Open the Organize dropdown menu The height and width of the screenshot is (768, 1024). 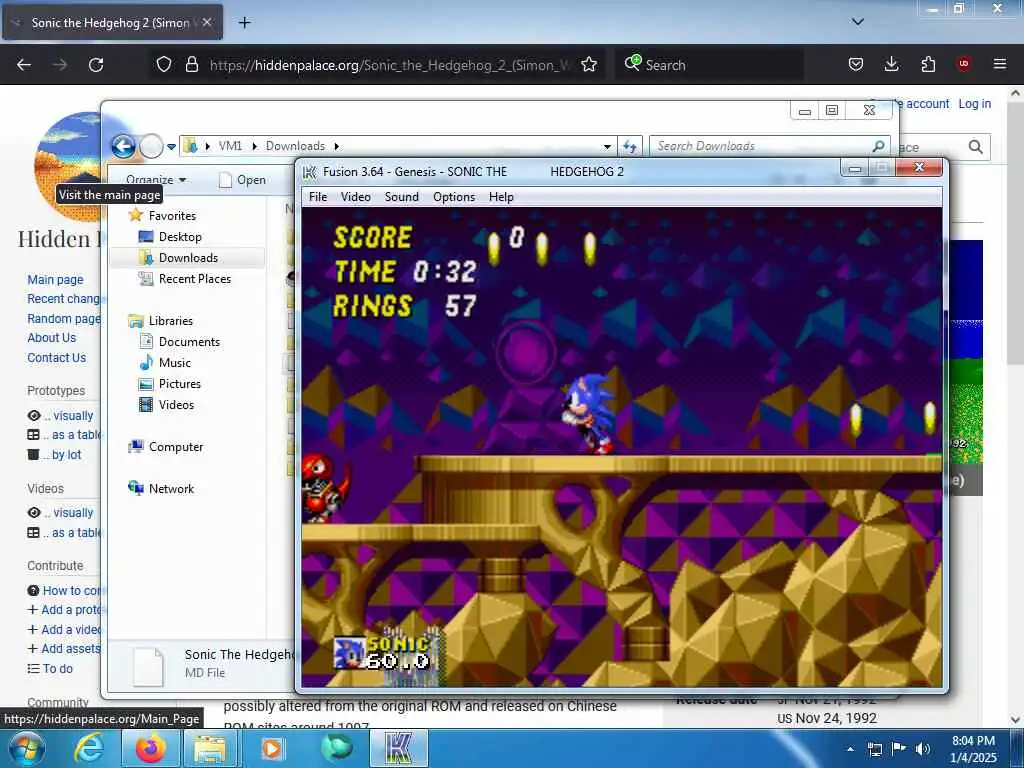pyautogui.click(x=156, y=180)
